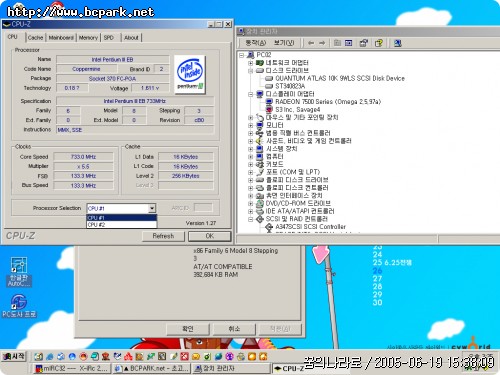Screen dimensions: 500x375
Task: Choose CPU #2 from the dropdown list
Action: point(121,225)
